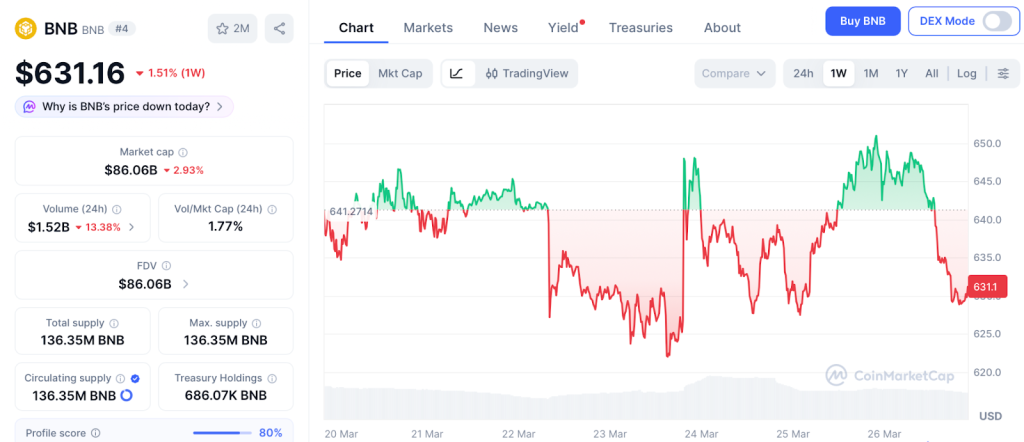Viewport: 1024px width, 442px height.
Task: Open "Why is BNB's price down today?"
Action: (124, 106)
